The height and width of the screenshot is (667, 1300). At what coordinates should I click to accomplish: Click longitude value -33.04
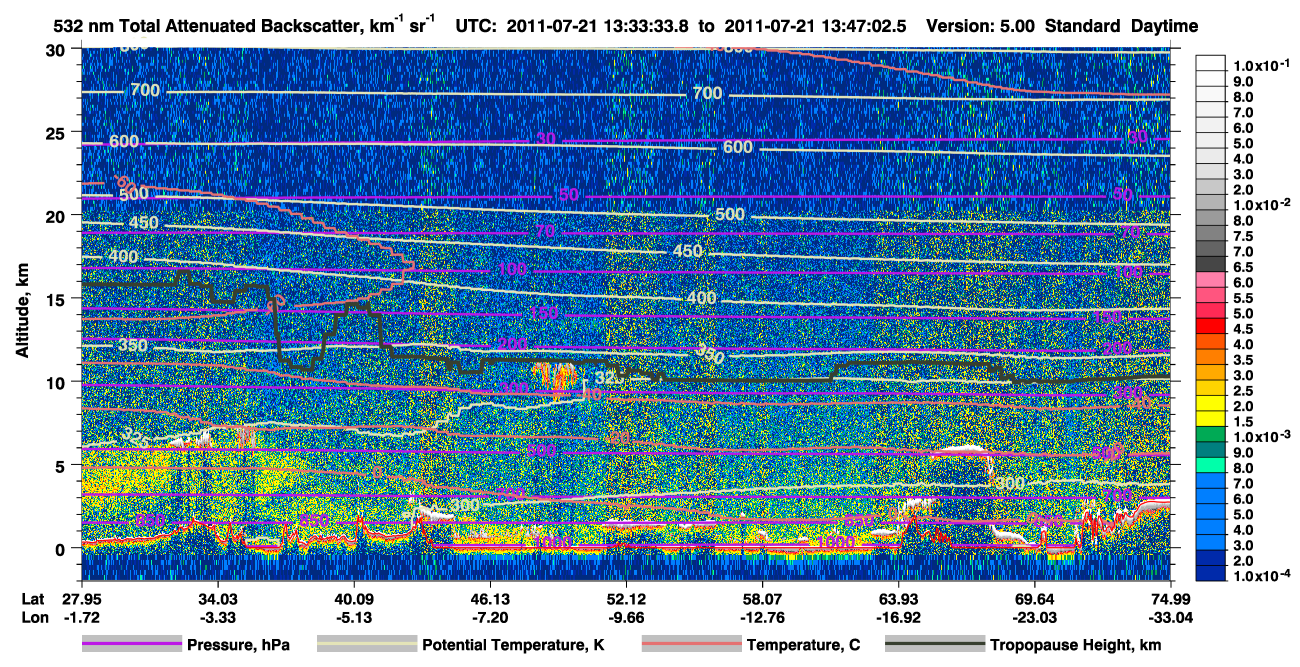1170,617
